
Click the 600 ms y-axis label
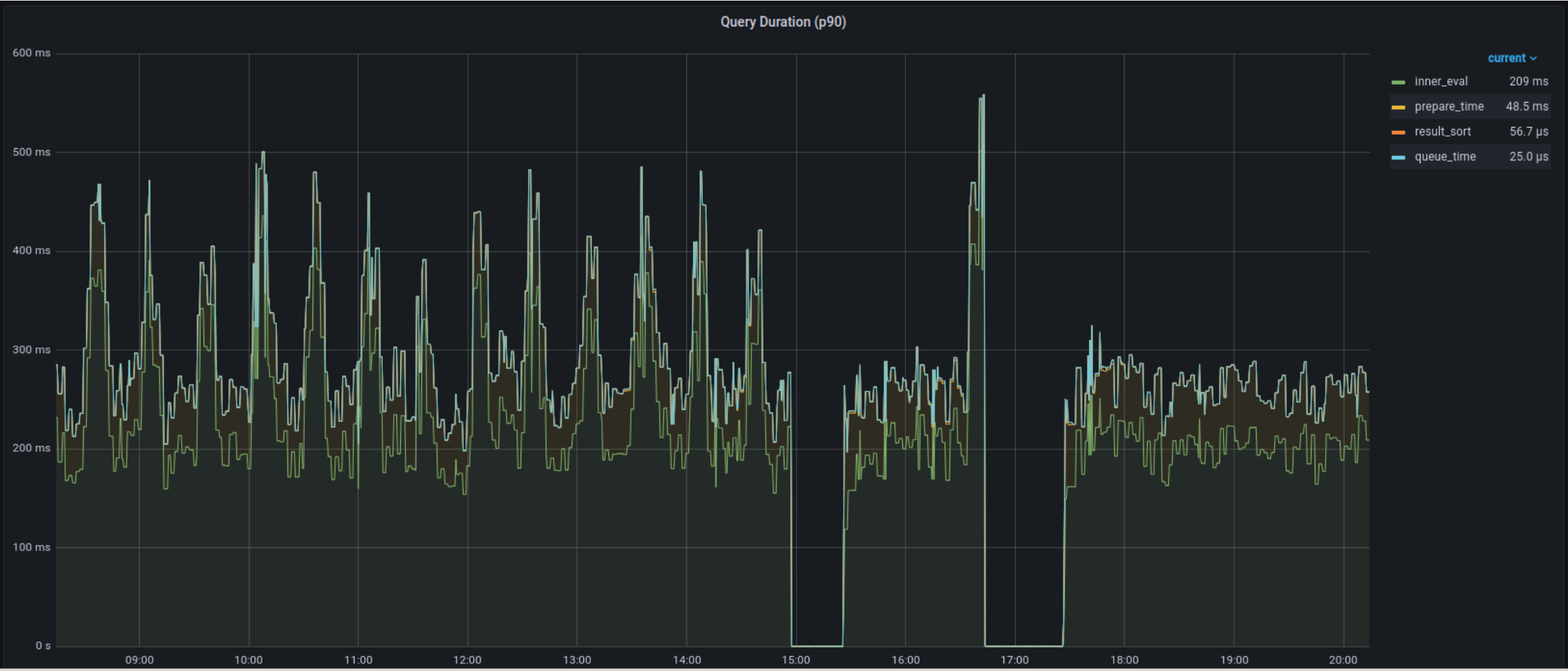[x=32, y=53]
